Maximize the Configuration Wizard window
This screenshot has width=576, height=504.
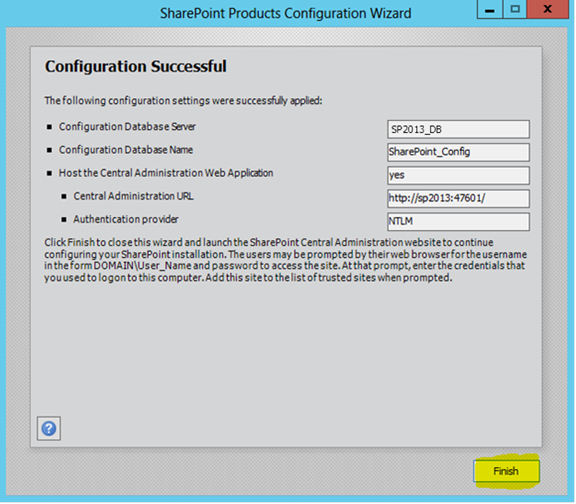(x=515, y=9)
